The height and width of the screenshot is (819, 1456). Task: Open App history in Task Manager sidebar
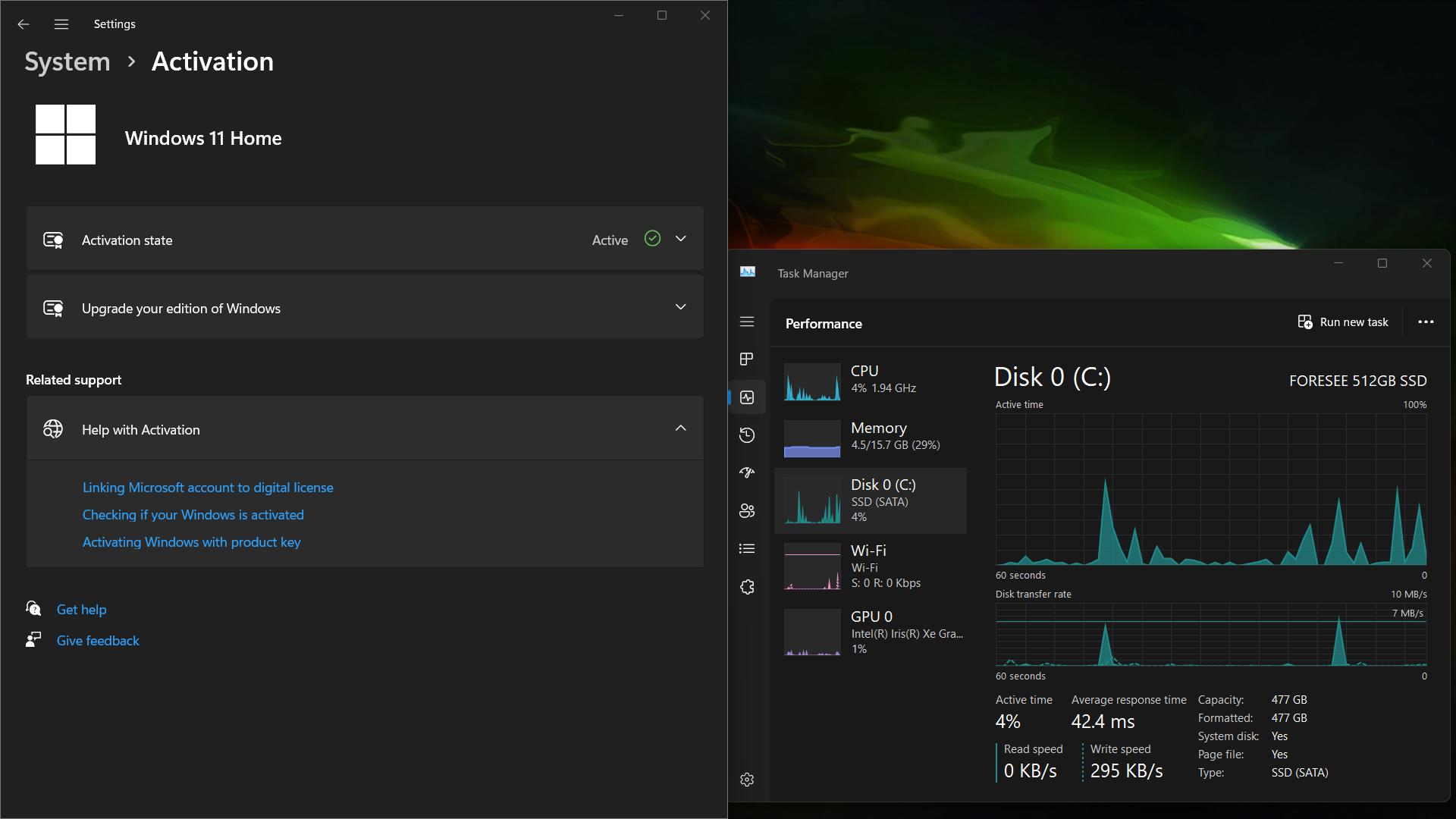pos(747,435)
